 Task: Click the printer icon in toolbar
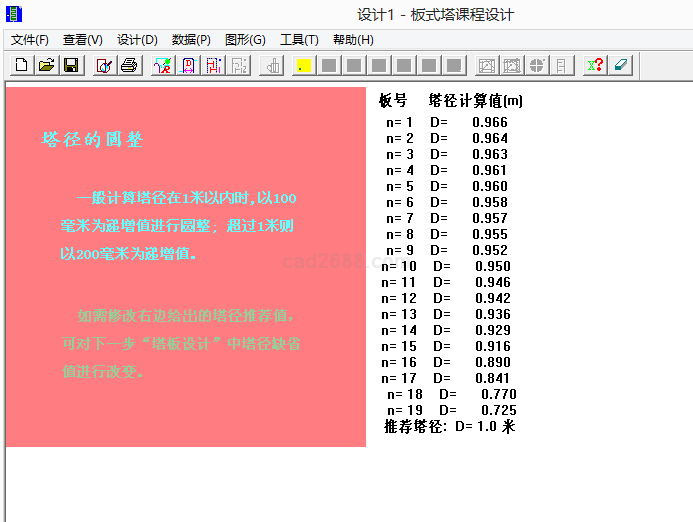[129, 65]
